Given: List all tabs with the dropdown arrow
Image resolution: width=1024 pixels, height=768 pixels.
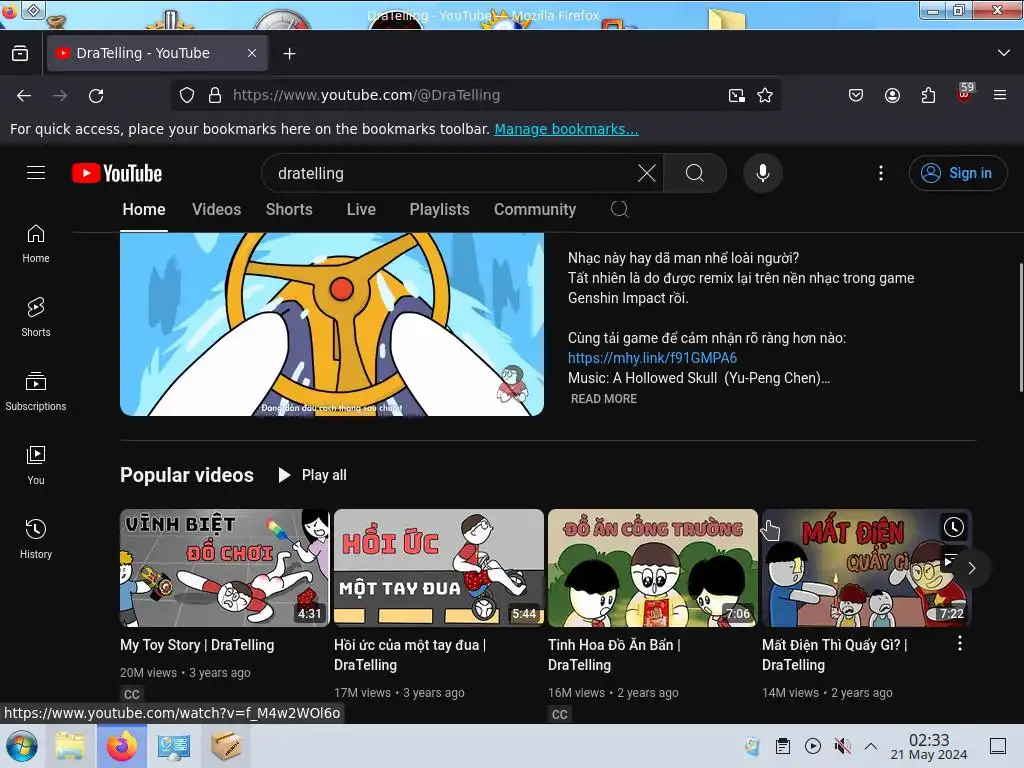Looking at the screenshot, I should click(x=1004, y=53).
